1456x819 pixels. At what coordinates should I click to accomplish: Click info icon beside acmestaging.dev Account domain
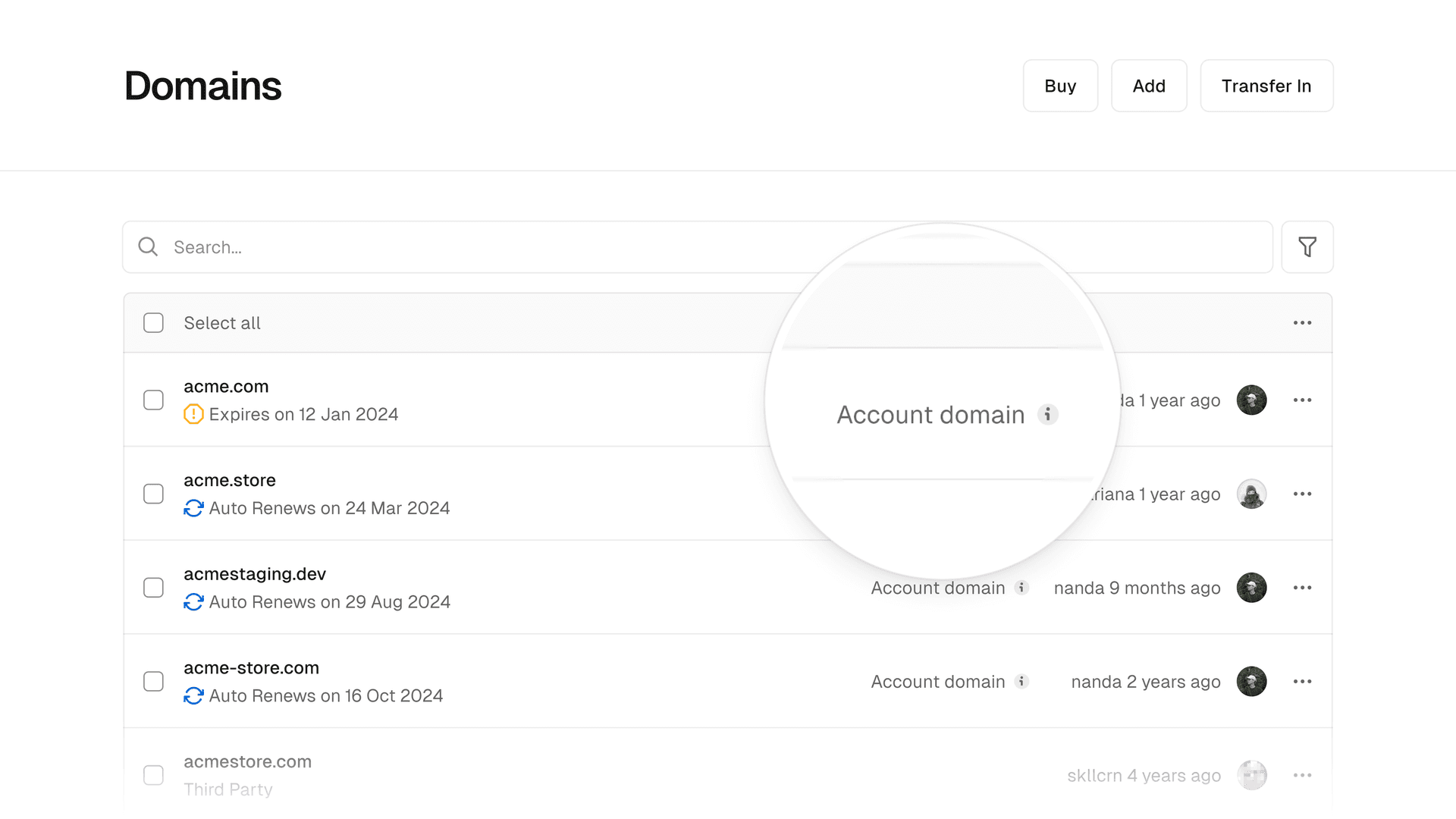click(1021, 588)
